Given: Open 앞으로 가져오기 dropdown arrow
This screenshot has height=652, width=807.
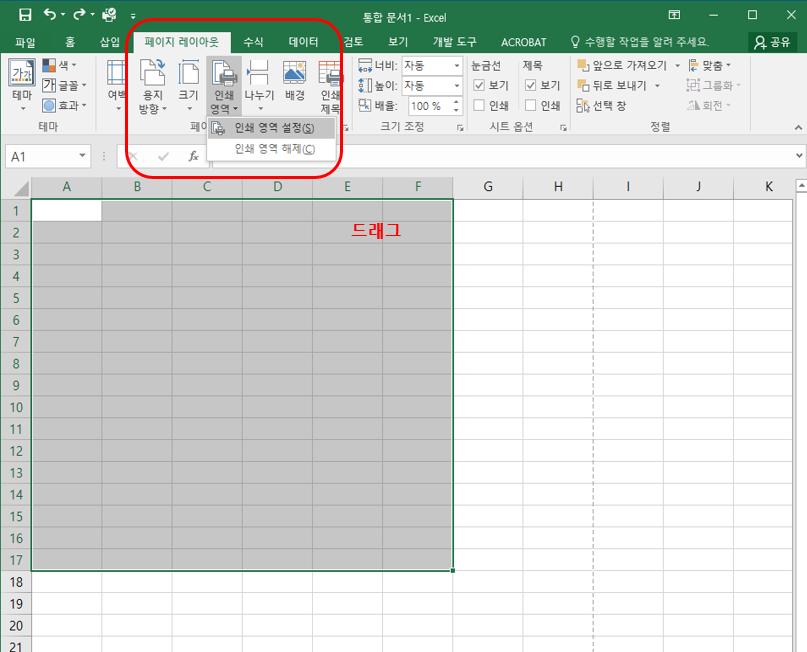Looking at the screenshot, I should pos(677,65).
